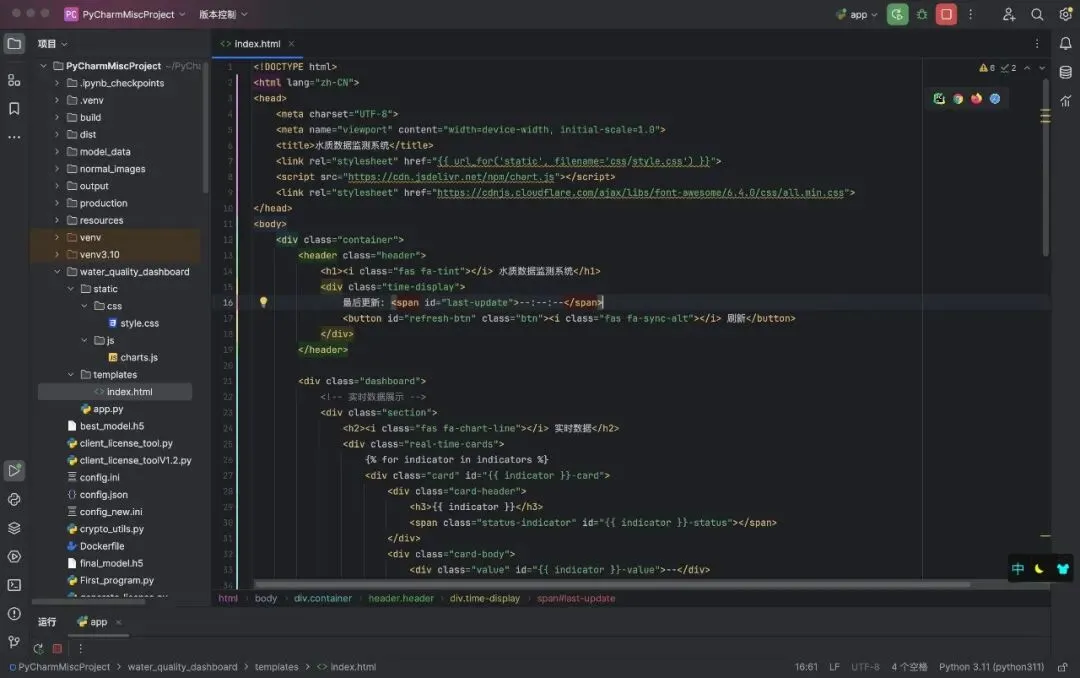Open the Problems tool window icon
Image resolution: width=1080 pixels, height=678 pixels.
(14, 614)
